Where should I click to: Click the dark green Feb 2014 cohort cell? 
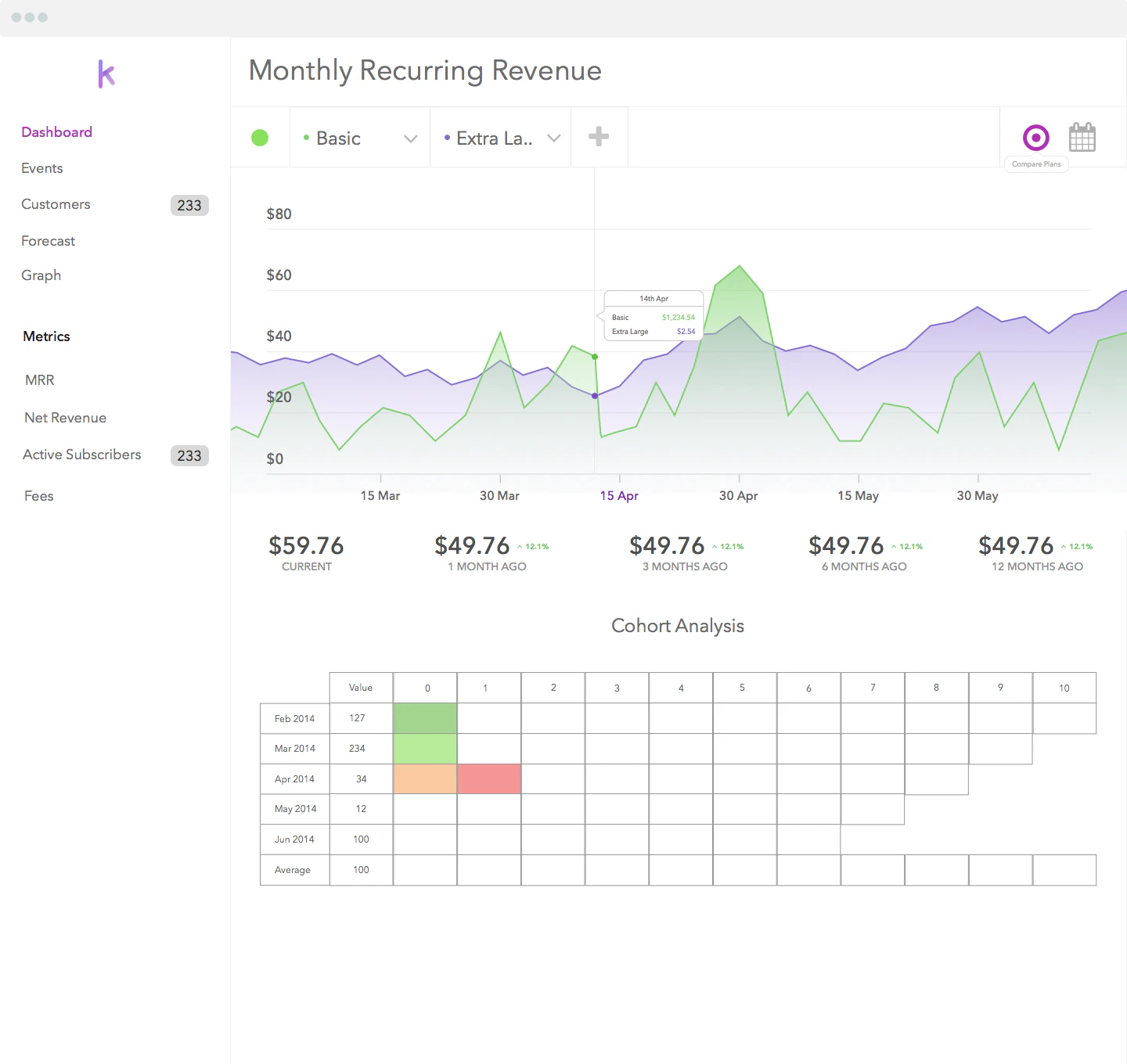pos(425,718)
